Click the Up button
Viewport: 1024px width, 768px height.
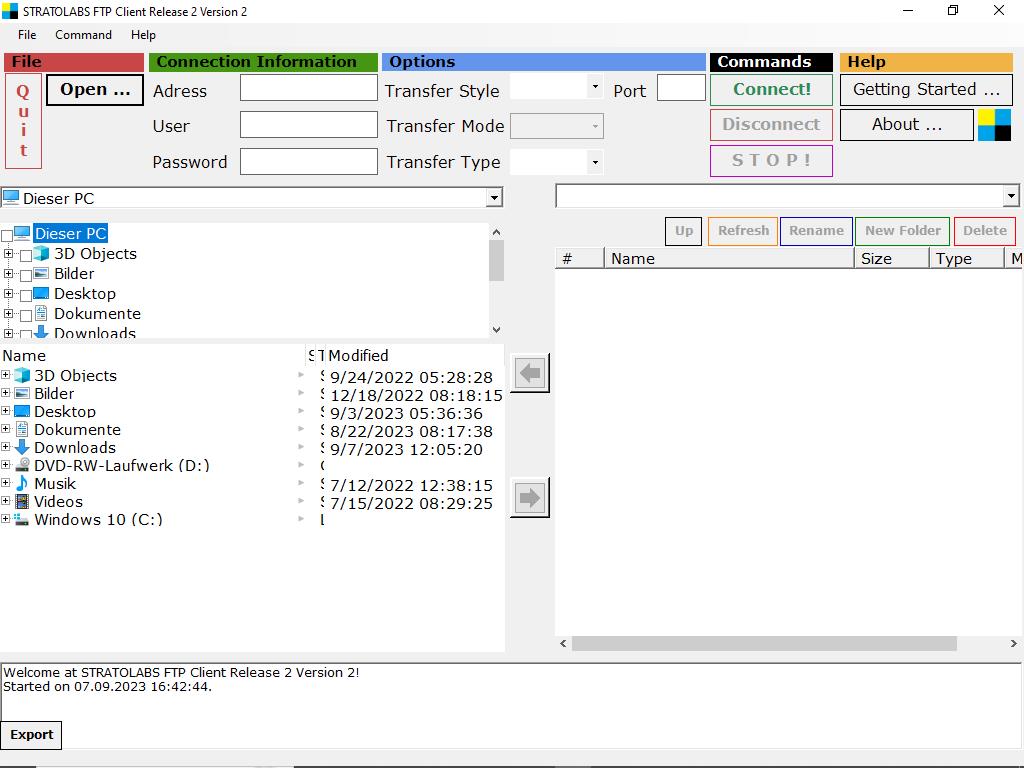pos(684,231)
